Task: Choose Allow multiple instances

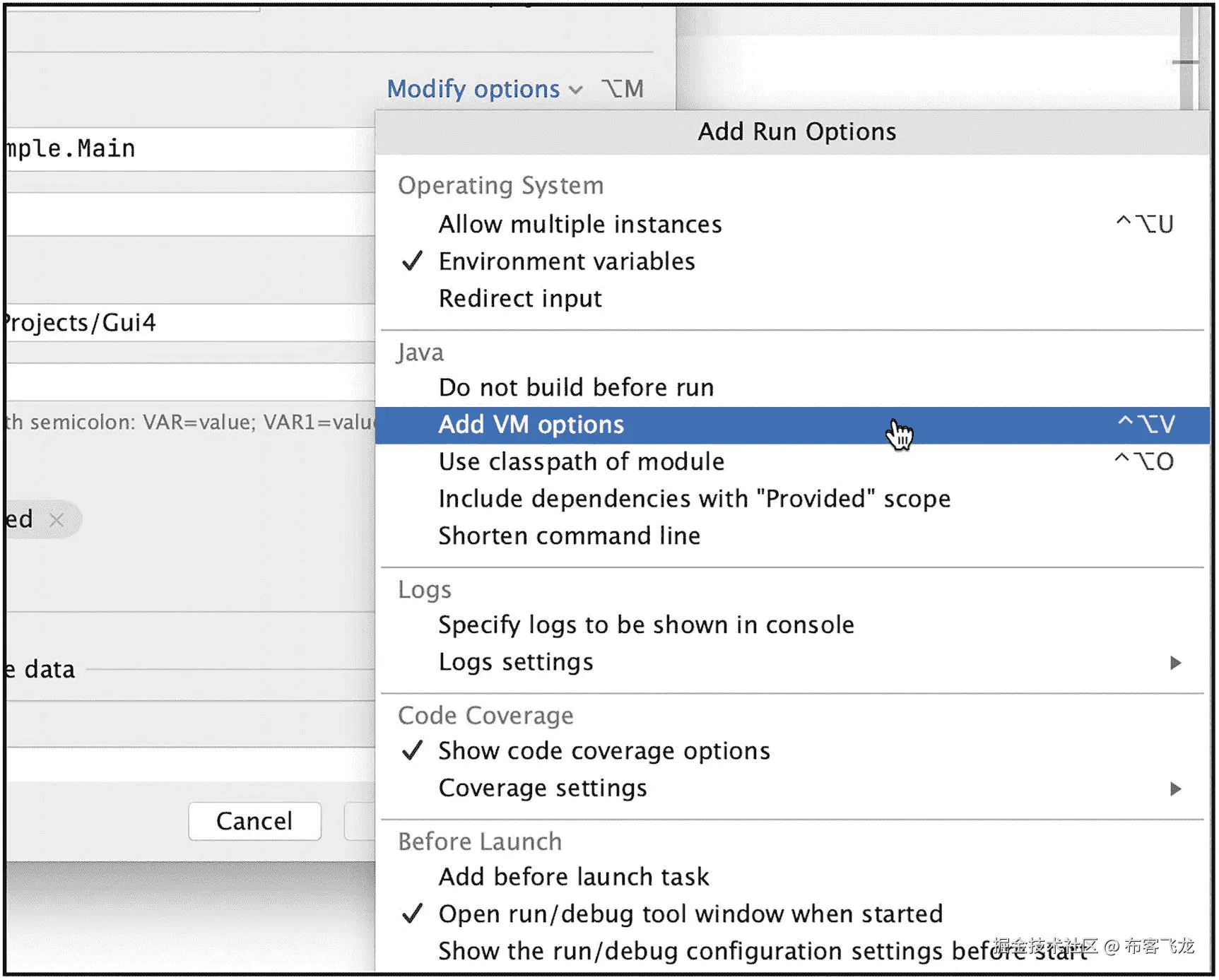Action: [579, 225]
